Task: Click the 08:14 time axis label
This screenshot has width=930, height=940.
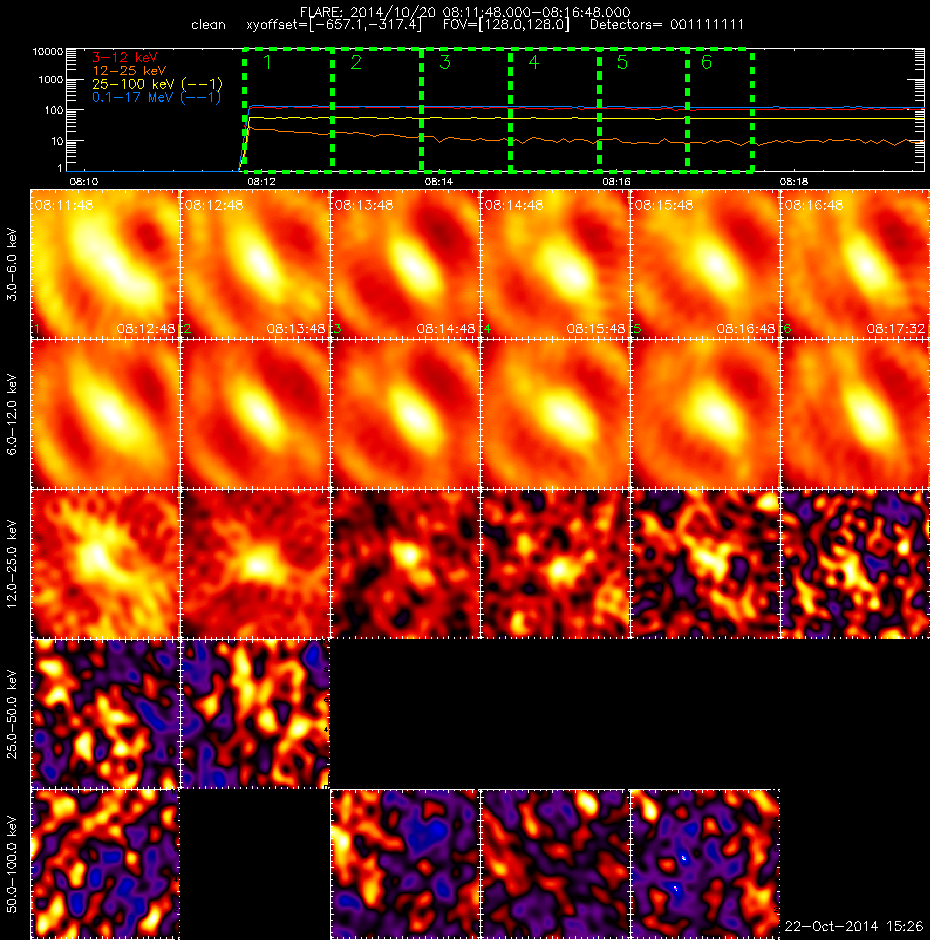Action: pos(438,181)
